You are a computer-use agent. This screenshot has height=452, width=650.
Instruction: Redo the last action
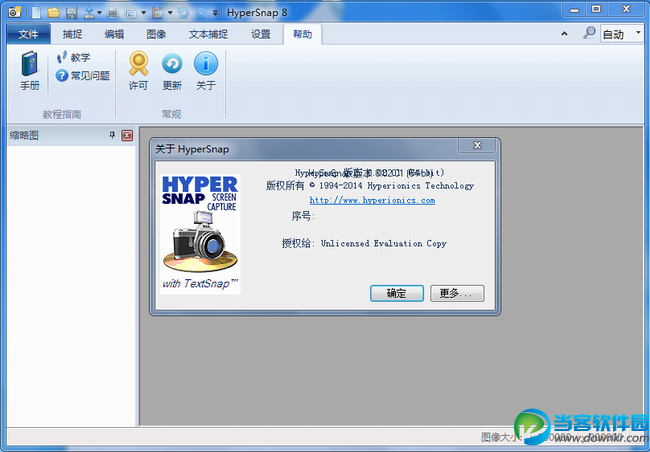tap(201, 13)
